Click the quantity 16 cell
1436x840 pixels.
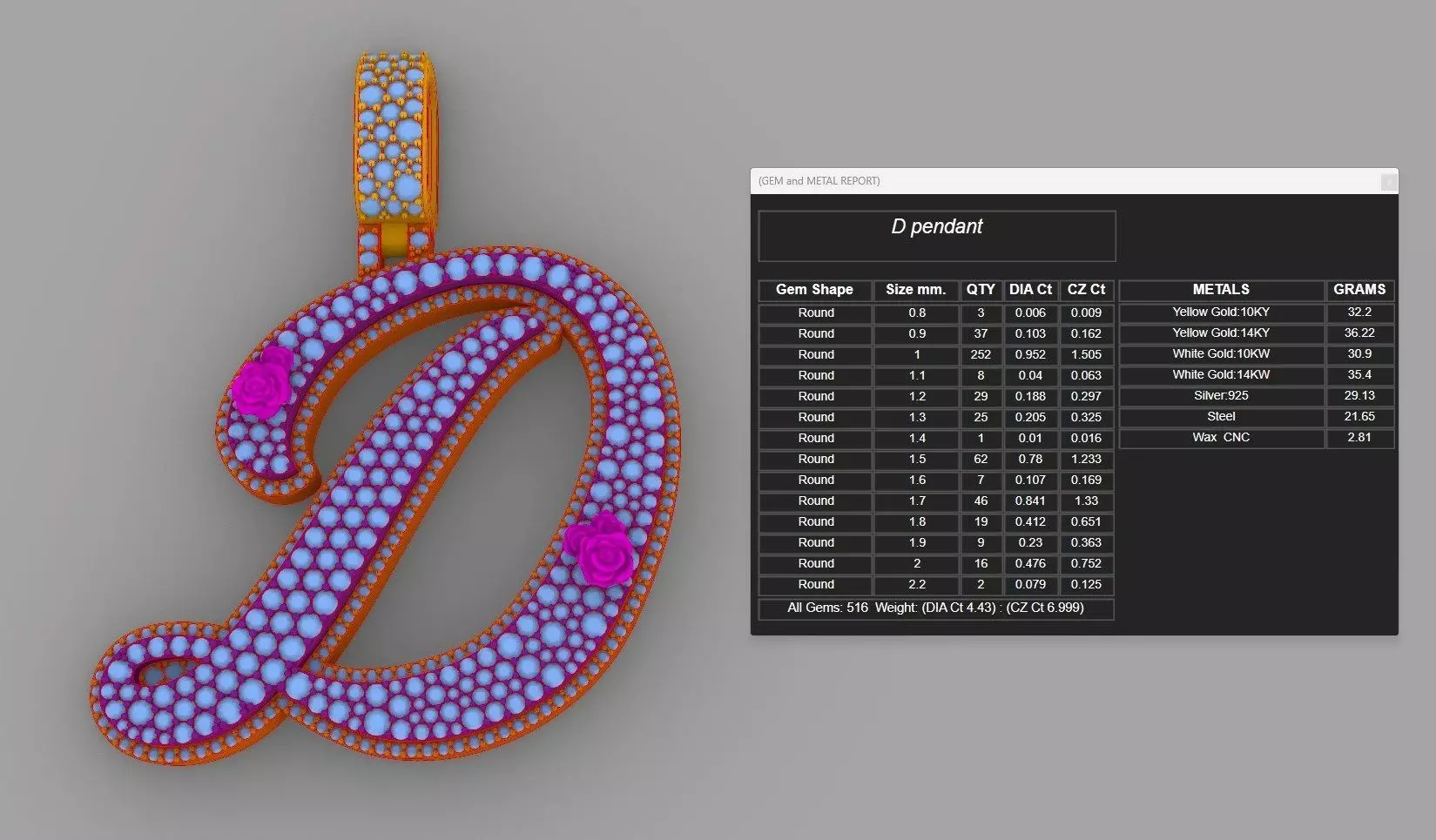pyautogui.click(x=981, y=564)
